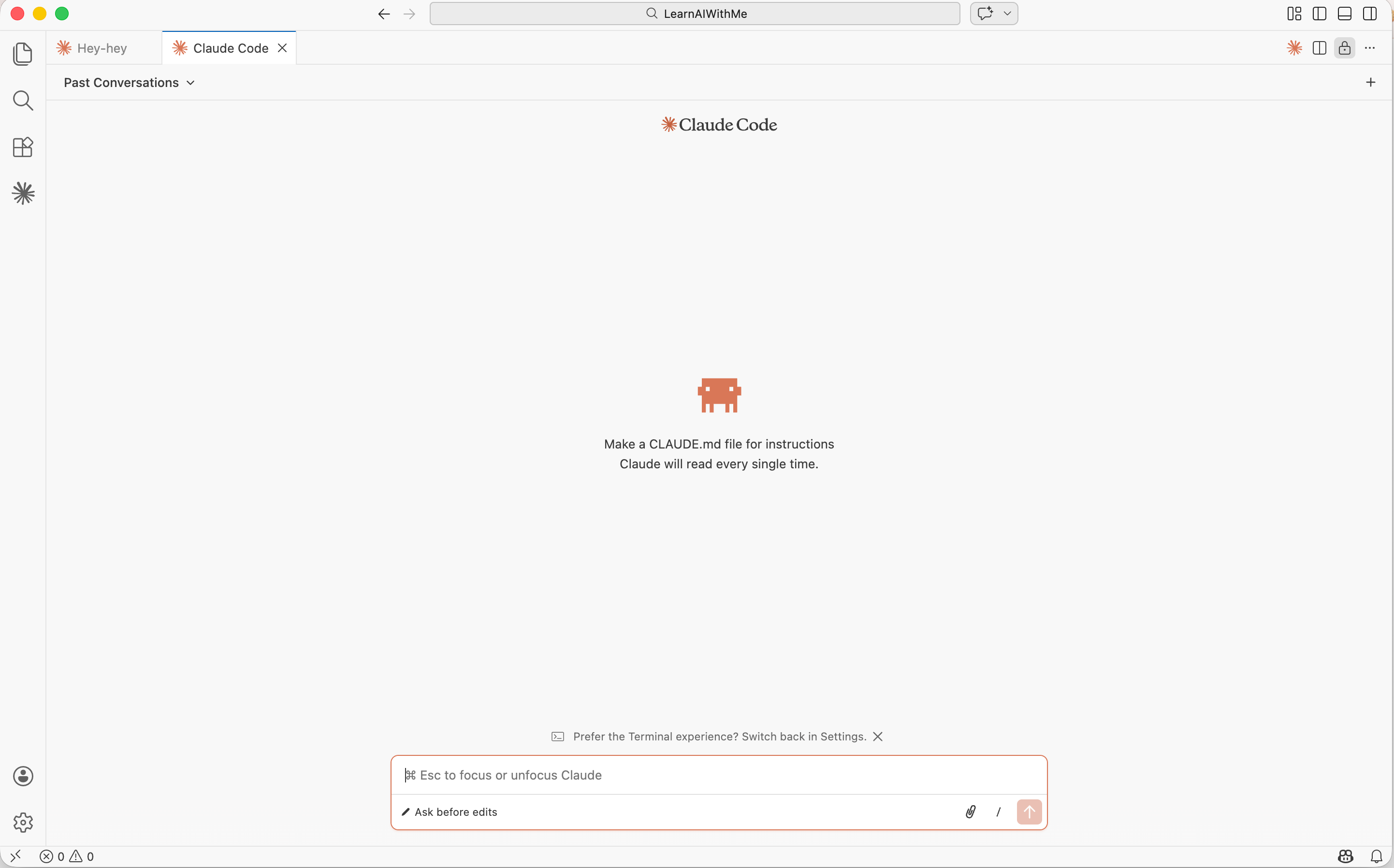Toggle the primary side bar layout button
This screenshot has width=1394, height=868.
(1320, 14)
